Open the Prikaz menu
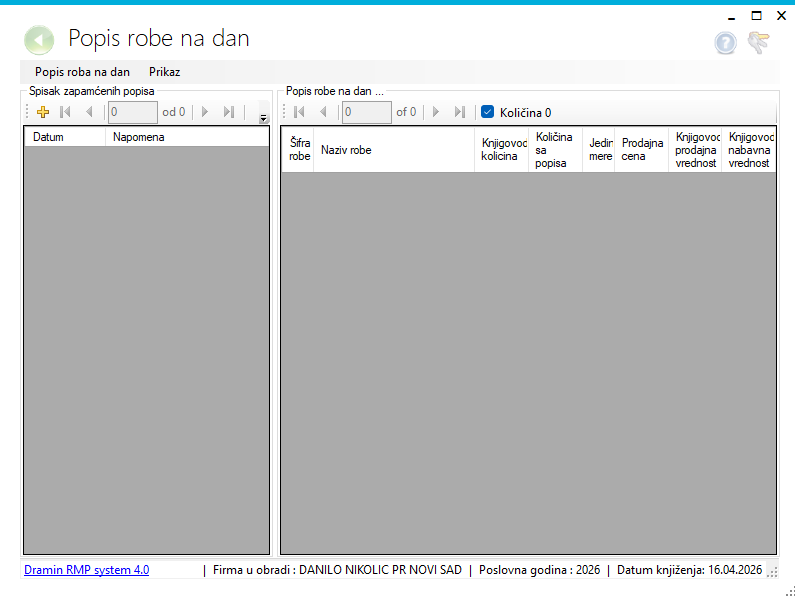Viewport: 795px width, 597px height. pos(165,72)
